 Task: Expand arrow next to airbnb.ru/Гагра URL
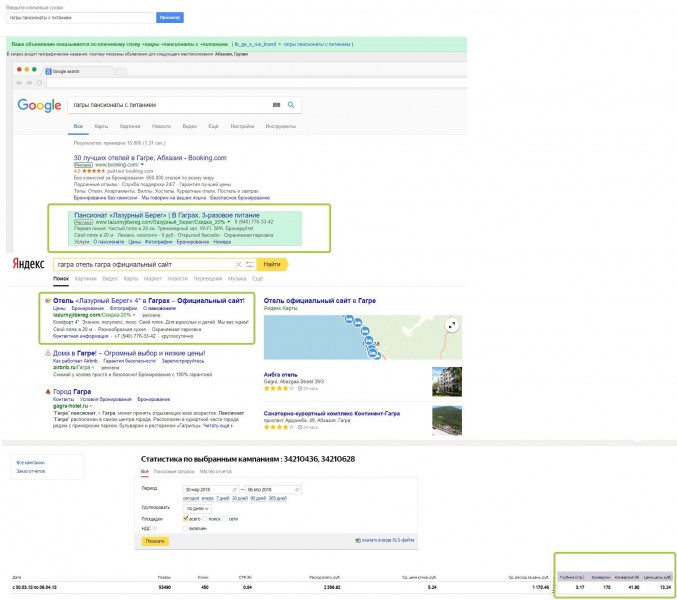(x=93, y=367)
